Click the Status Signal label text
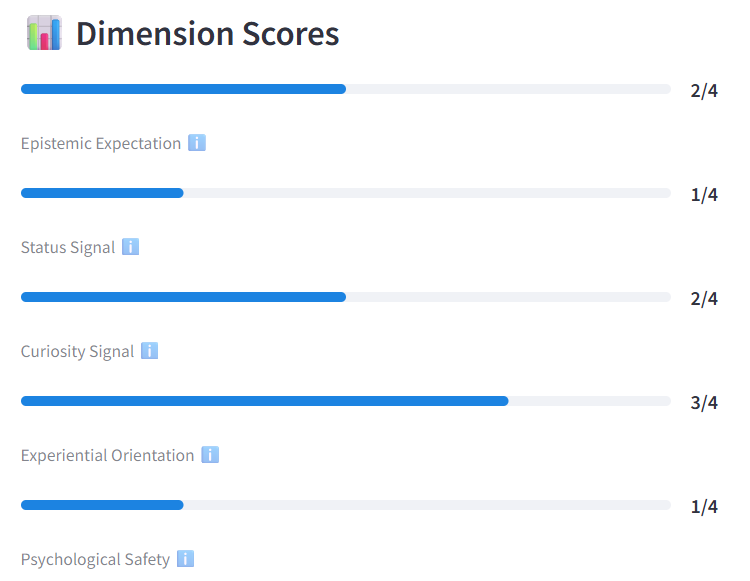The image size is (750, 581). (x=68, y=247)
